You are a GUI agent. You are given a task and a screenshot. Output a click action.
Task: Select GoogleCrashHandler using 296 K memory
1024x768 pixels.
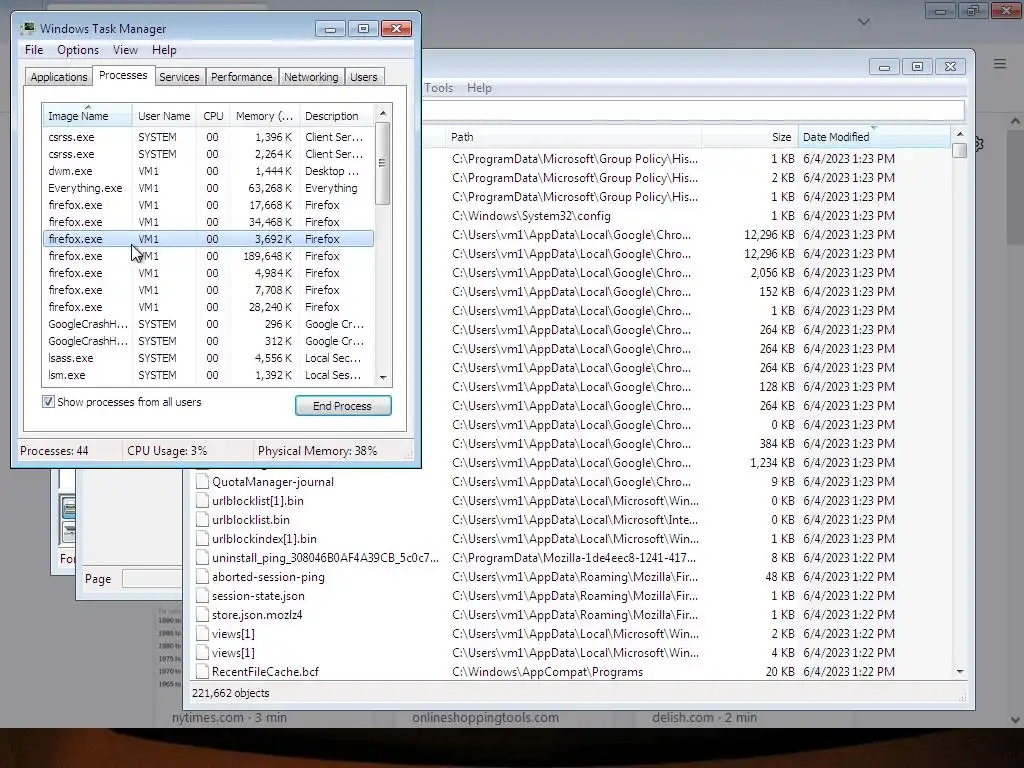click(208, 324)
